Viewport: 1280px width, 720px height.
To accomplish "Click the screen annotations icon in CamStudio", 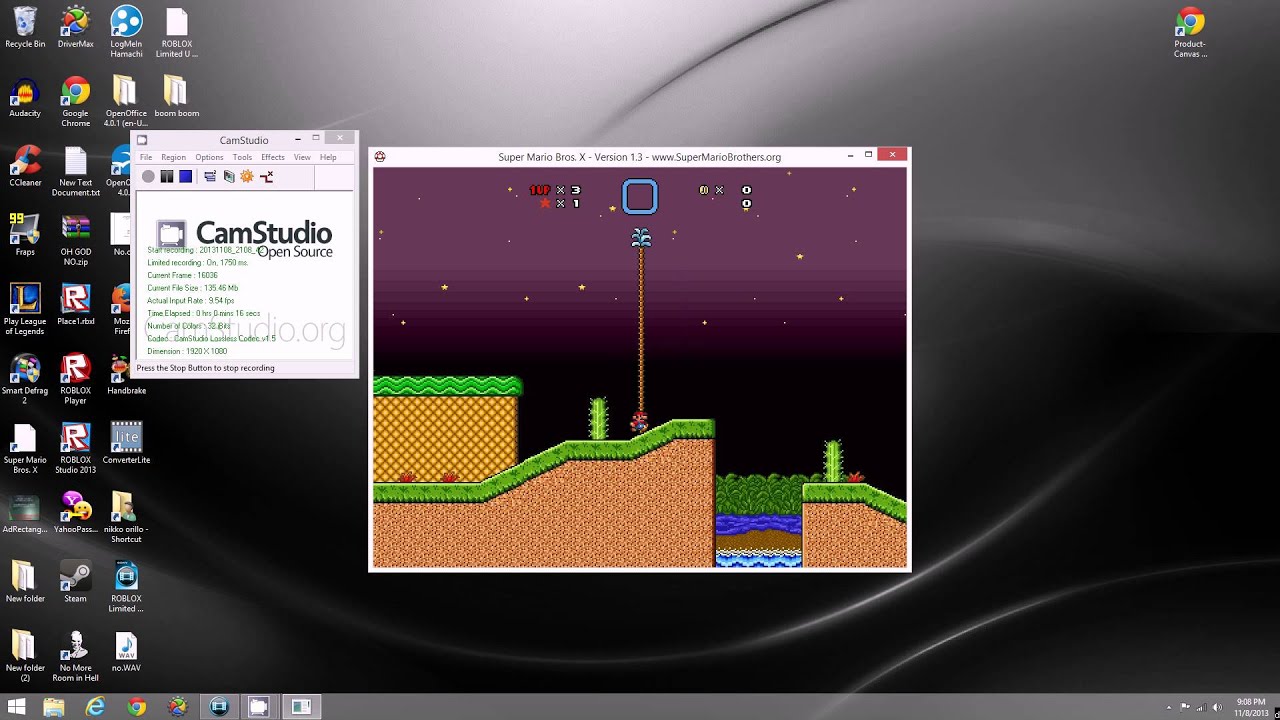I will point(229,176).
